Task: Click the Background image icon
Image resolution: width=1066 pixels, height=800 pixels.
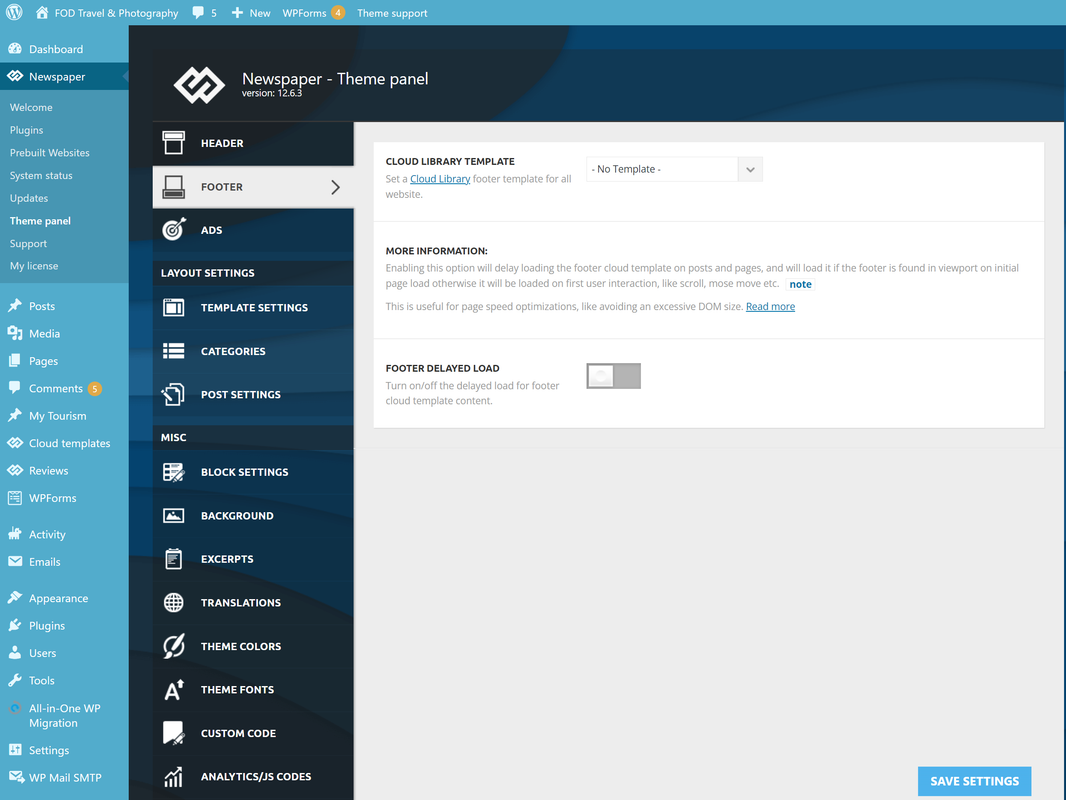Action: tap(173, 515)
